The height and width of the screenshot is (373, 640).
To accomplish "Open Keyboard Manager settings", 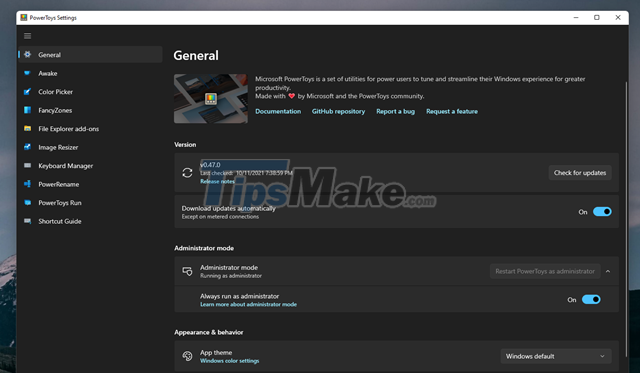I will (x=90, y=165).
